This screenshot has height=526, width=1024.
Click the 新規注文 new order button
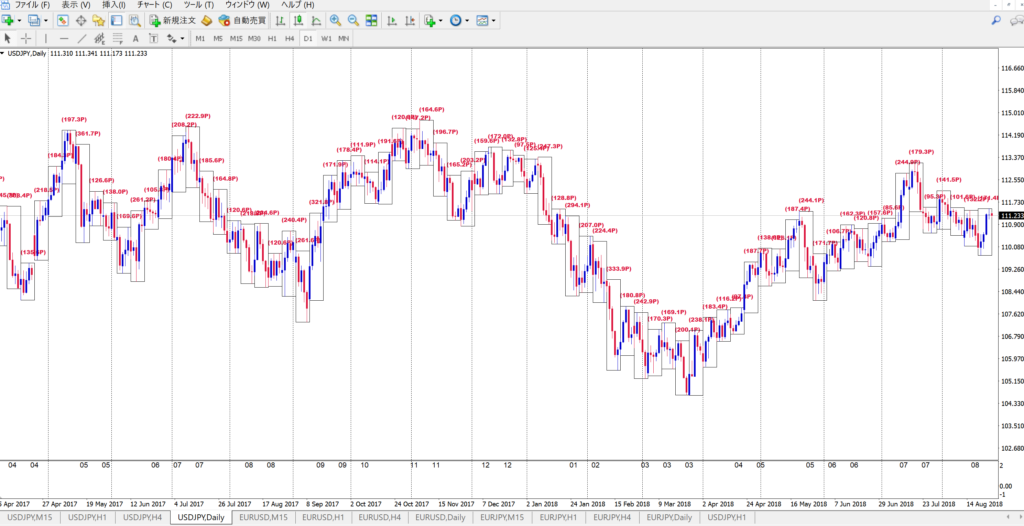172,20
